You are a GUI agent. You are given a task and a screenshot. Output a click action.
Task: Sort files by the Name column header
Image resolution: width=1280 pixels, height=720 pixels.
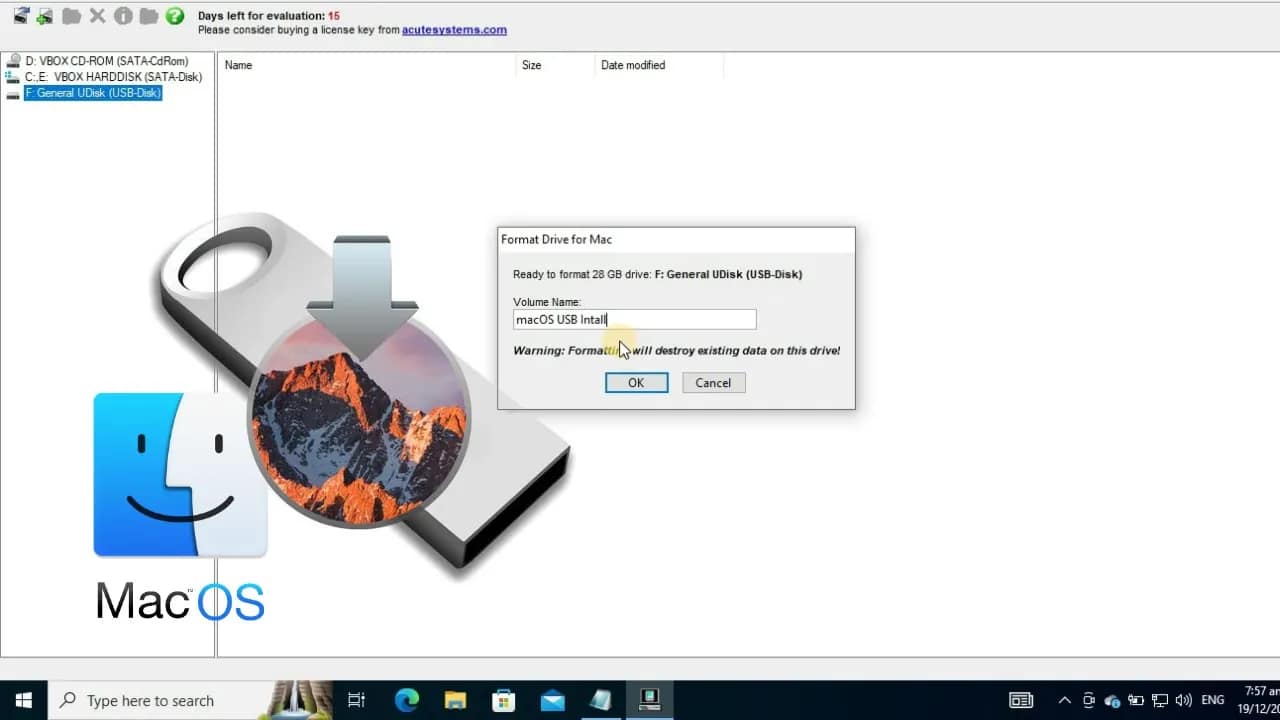(x=238, y=65)
